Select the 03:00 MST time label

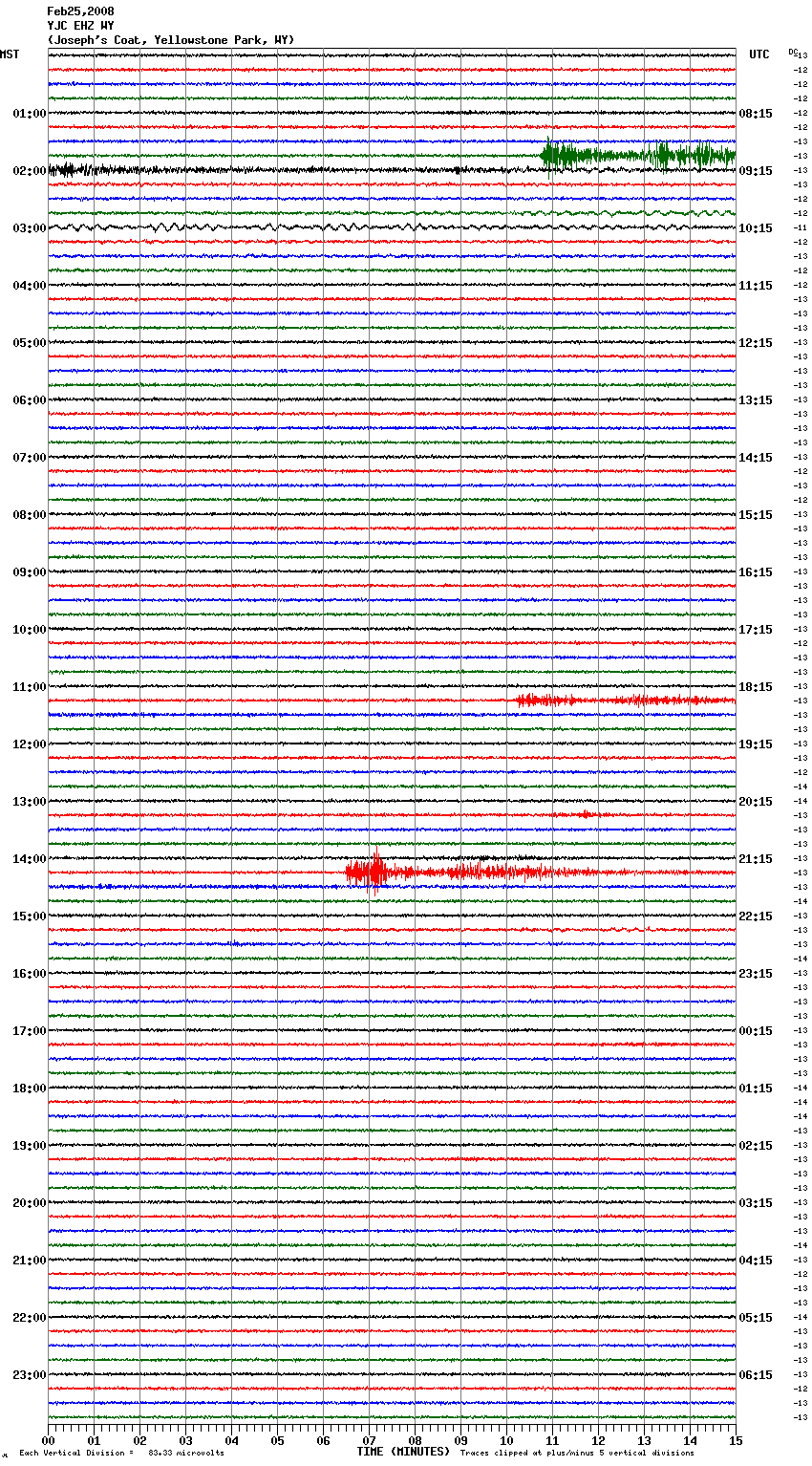click(x=30, y=228)
